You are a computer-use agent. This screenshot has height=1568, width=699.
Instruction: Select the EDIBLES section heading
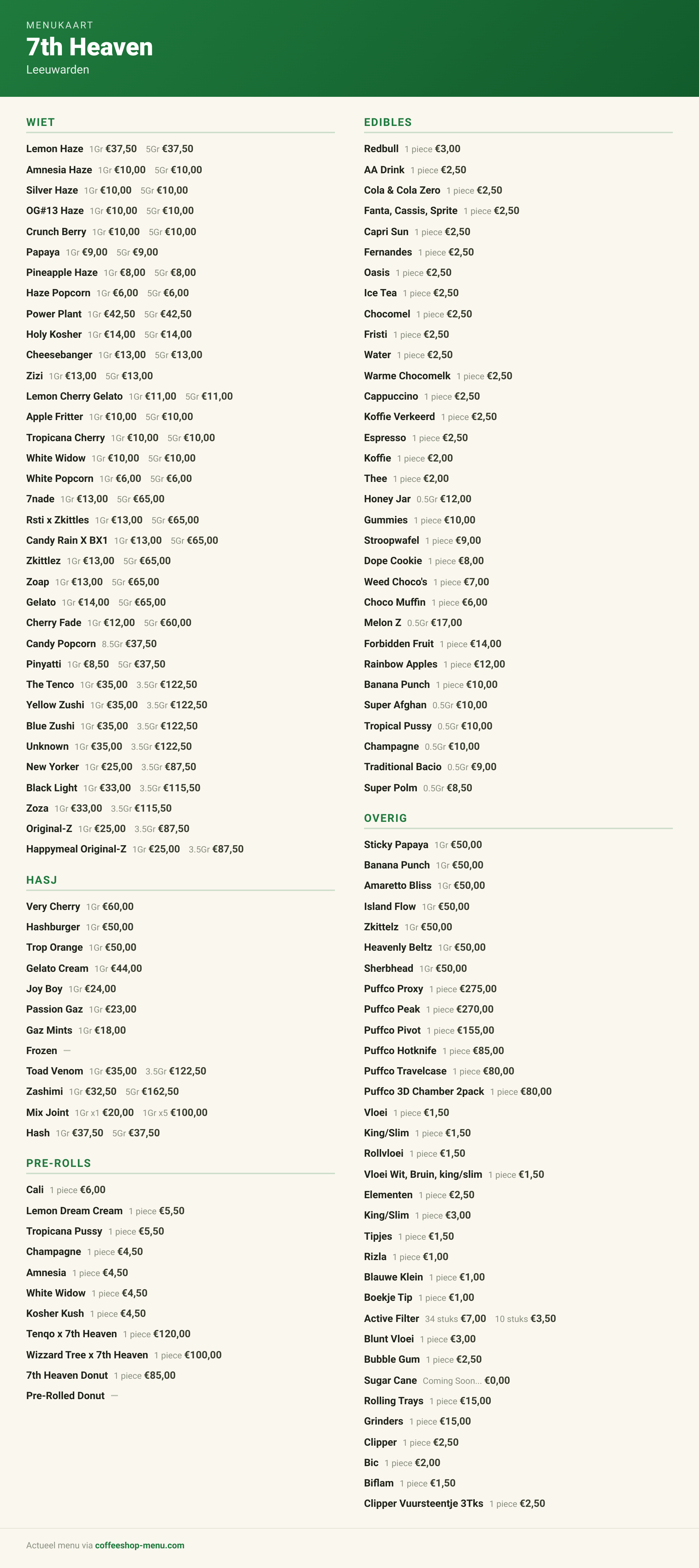point(388,122)
